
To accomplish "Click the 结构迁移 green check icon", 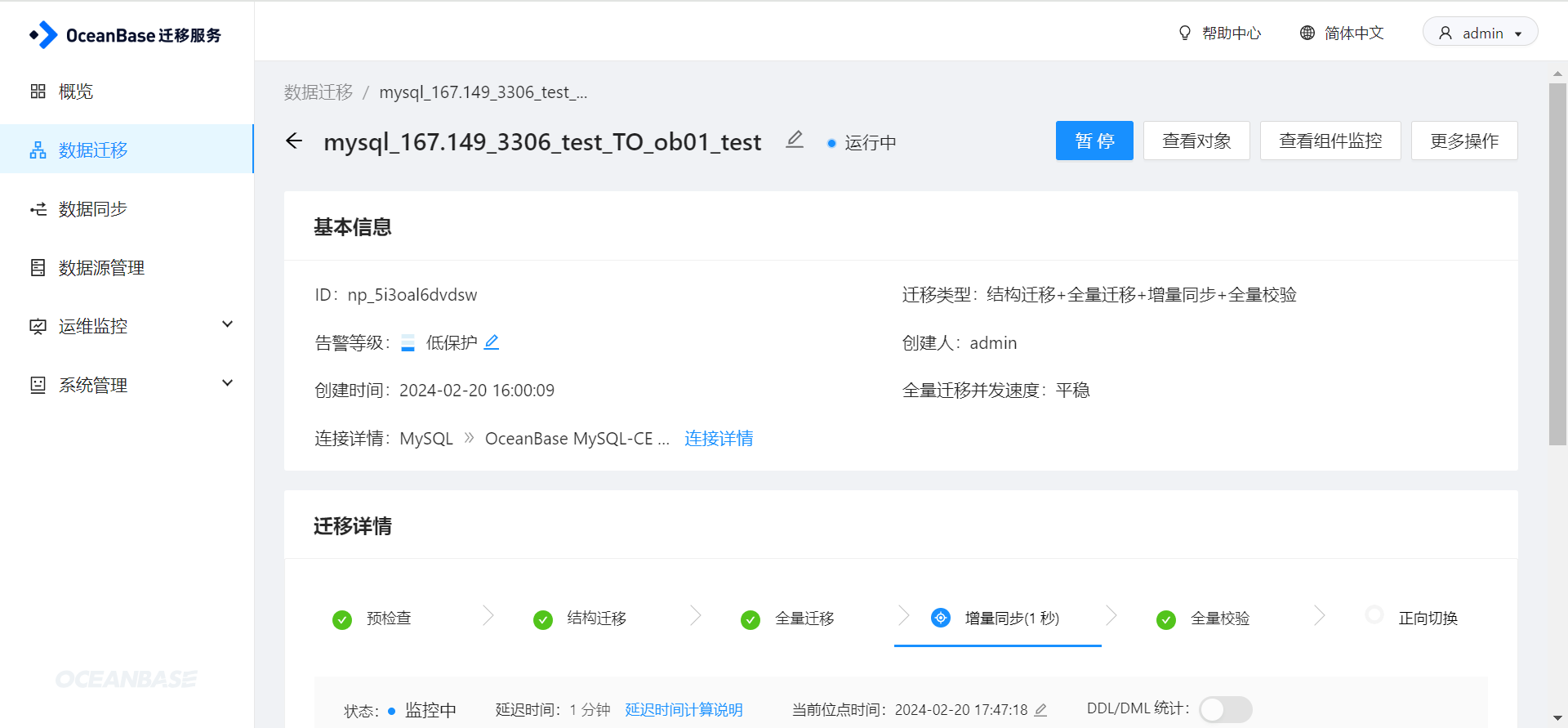I will 543,620.
